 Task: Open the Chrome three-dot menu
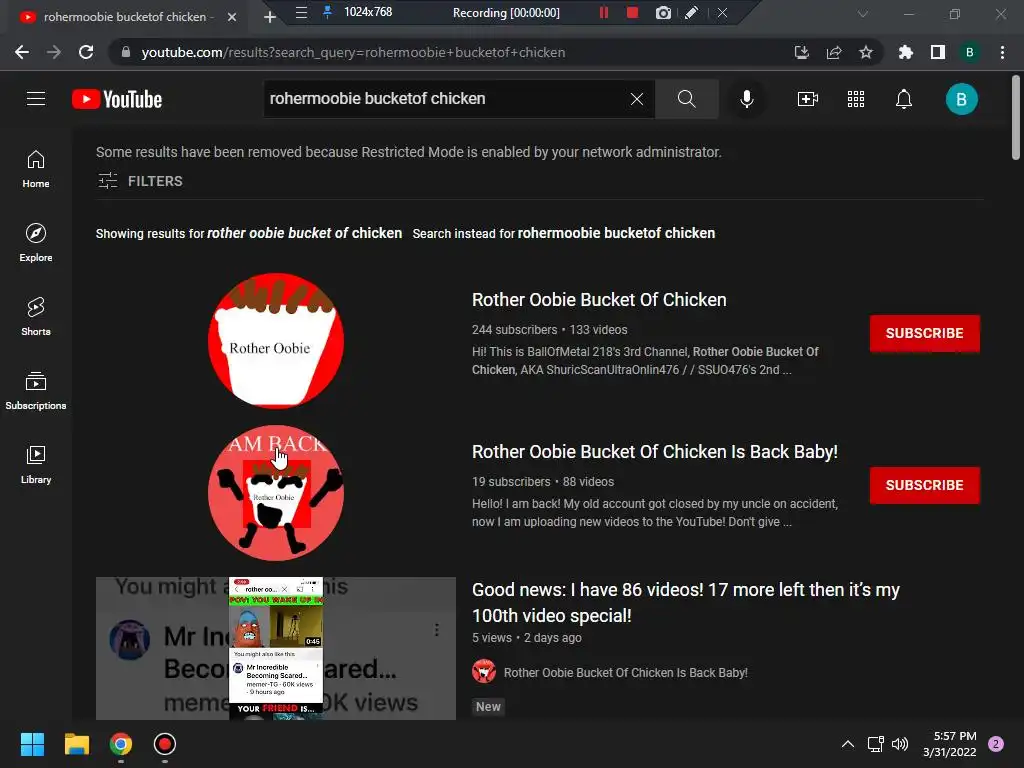pos(1002,52)
